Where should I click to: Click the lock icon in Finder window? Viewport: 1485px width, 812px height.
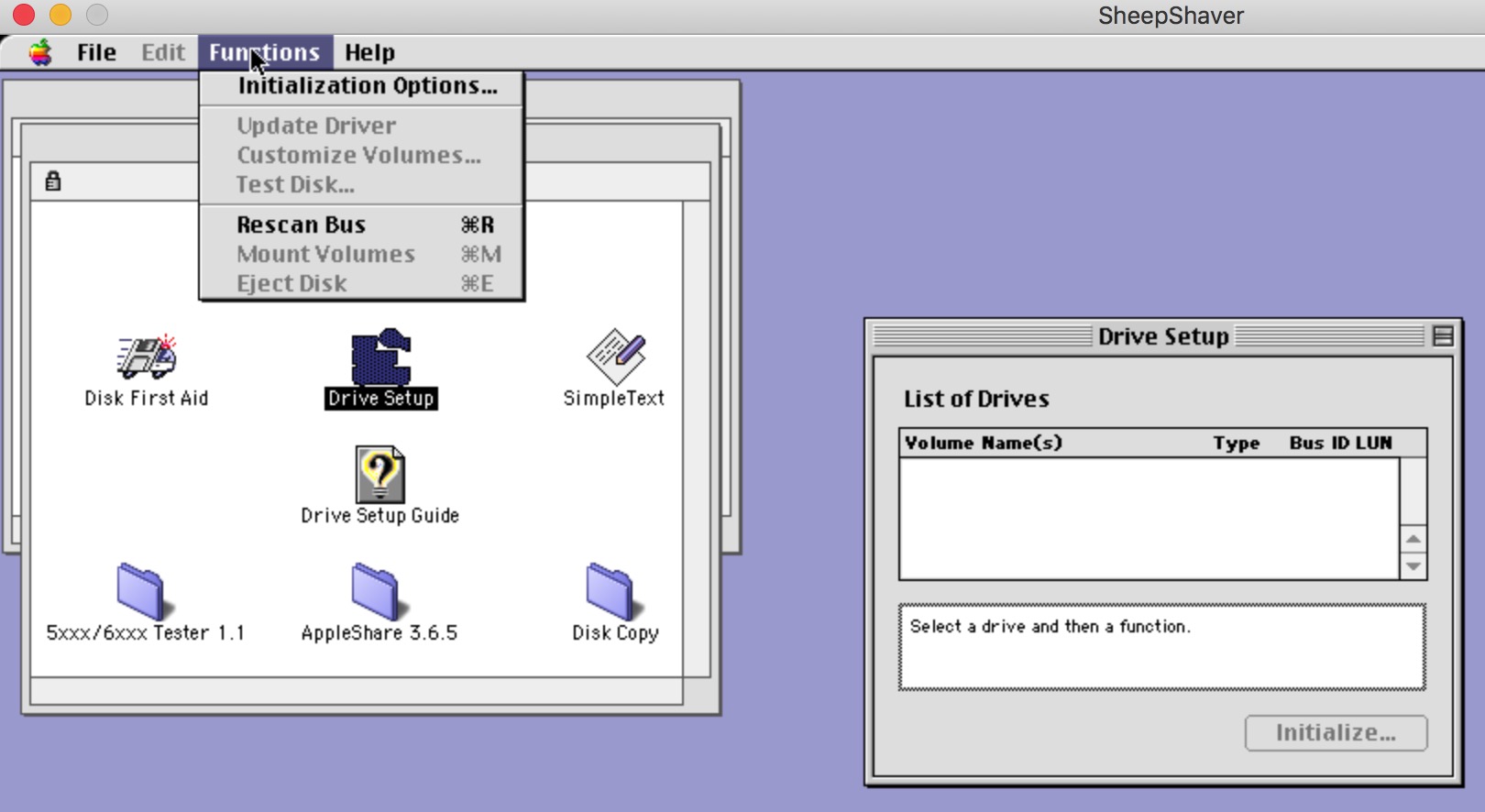(x=53, y=181)
